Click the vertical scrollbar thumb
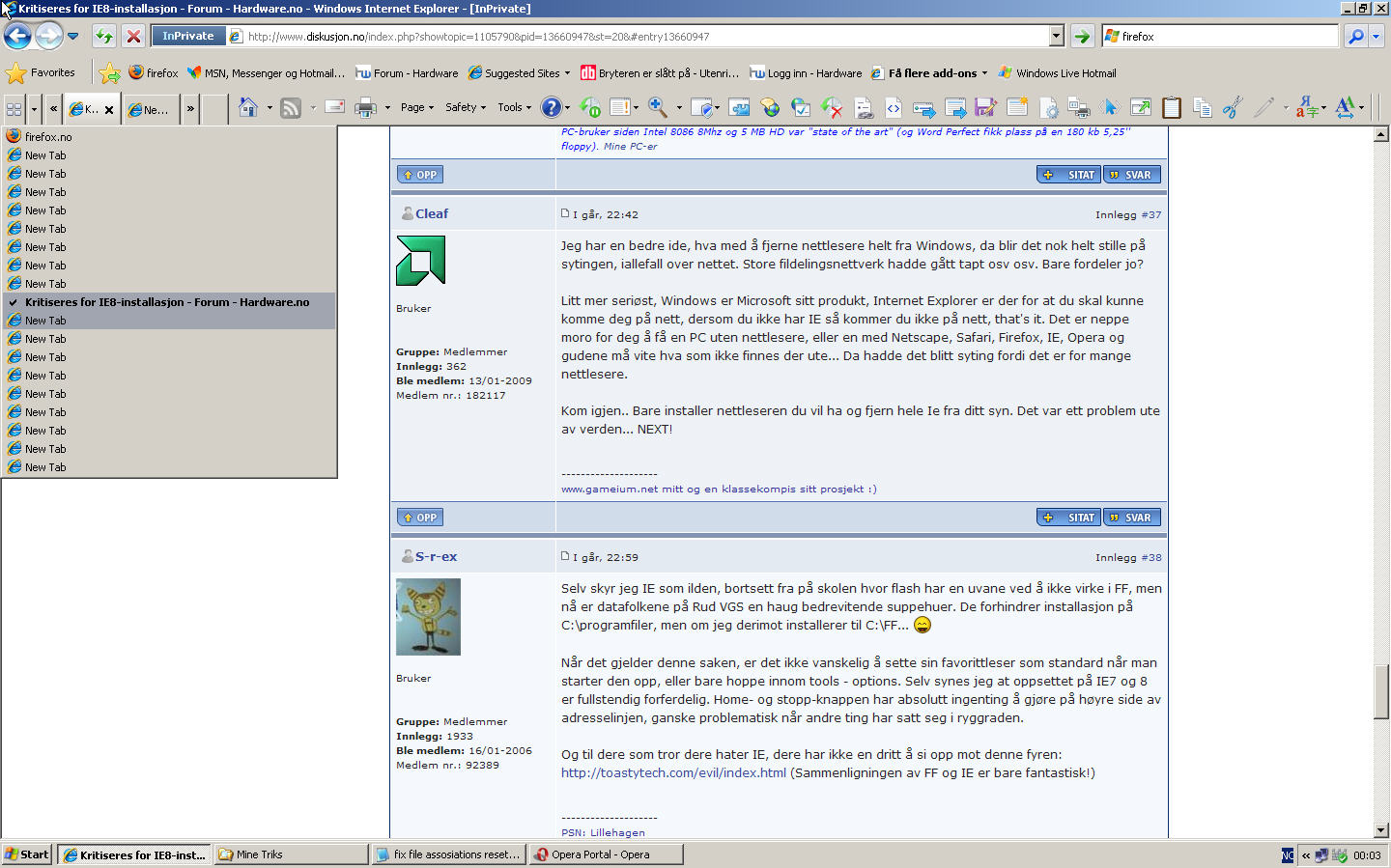Image resolution: width=1391 pixels, height=868 pixels. [x=1380, y=692]
